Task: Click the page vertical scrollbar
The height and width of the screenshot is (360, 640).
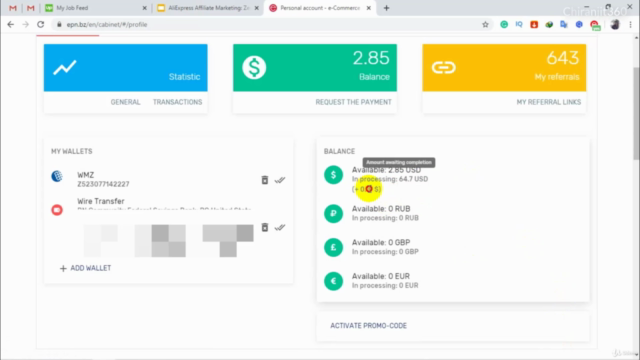Action: pos(636,114)
